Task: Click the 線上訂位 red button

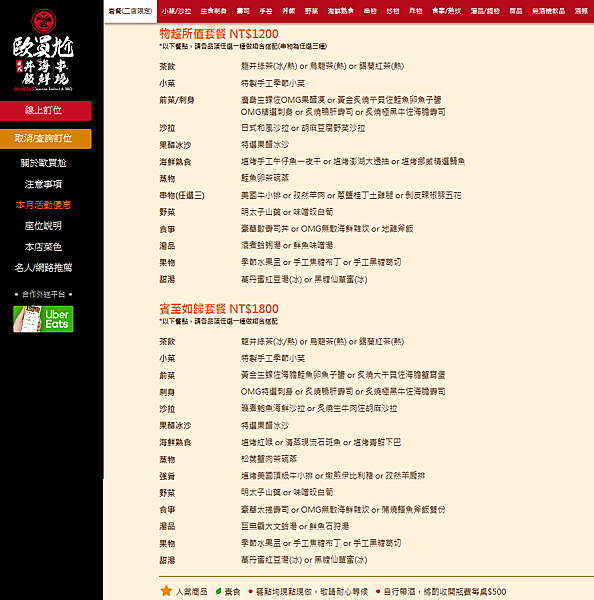Action: [x=46, y=111]
